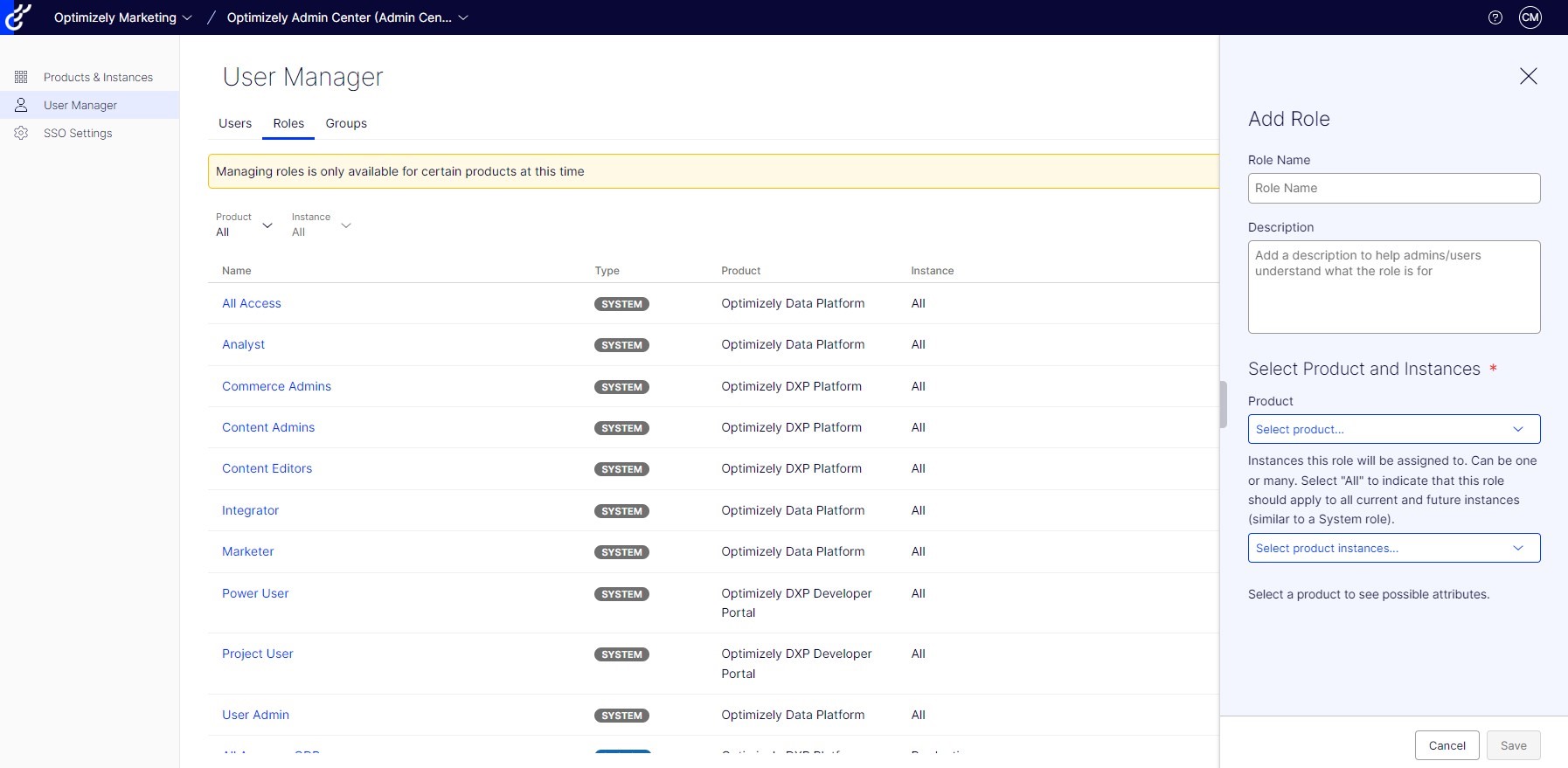This screenshot has height=768, width=1568.
Task: Click the Optimizely logo icon
Action: pos(17,17)
